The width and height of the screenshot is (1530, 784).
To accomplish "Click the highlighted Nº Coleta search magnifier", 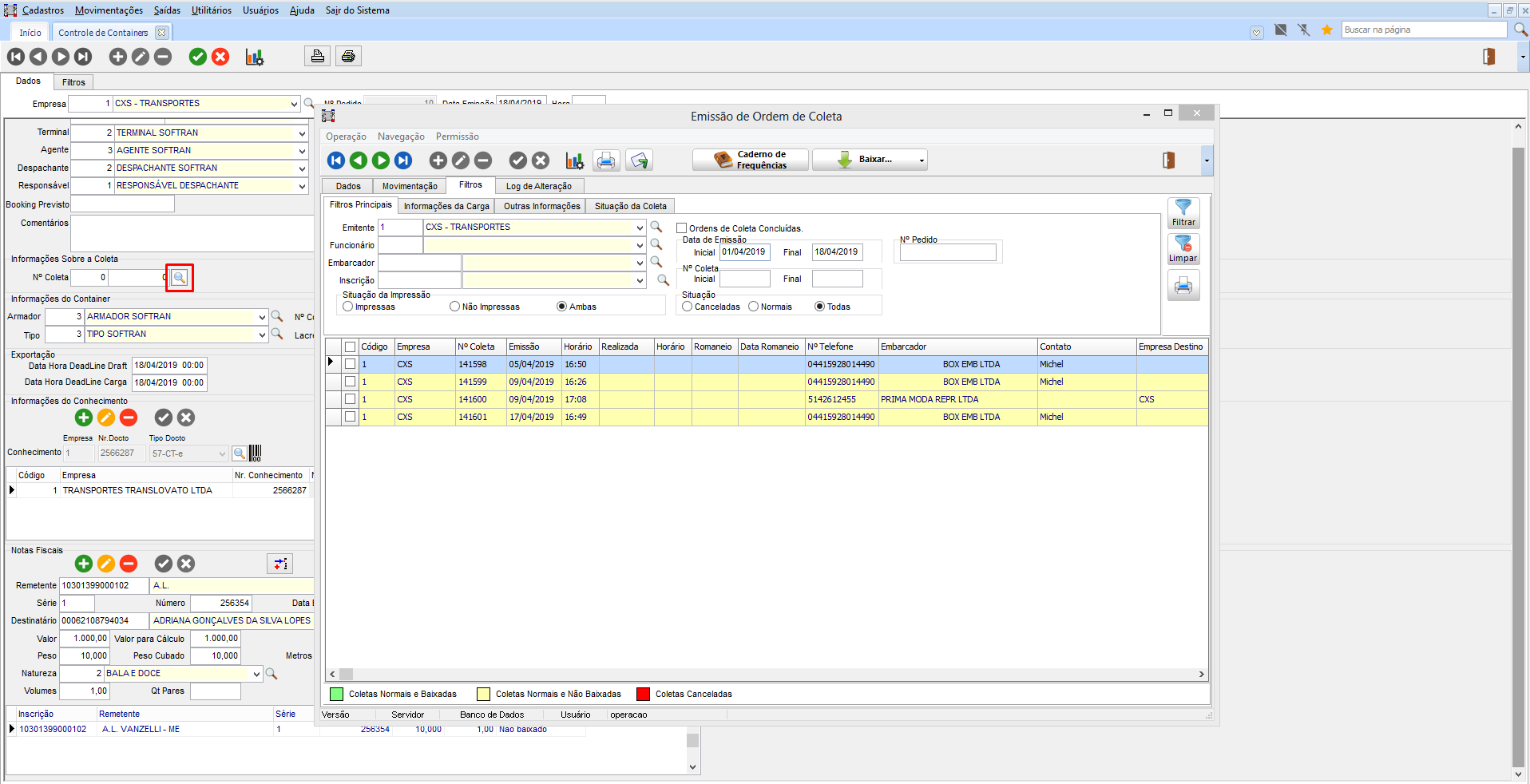I will point(180,278).
